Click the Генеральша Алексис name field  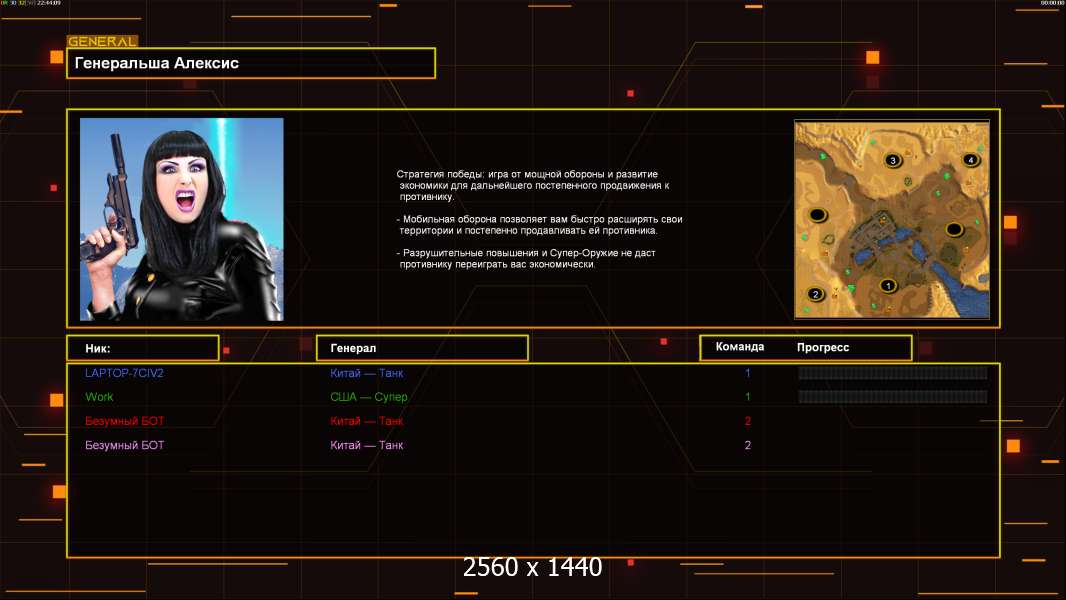251,63
